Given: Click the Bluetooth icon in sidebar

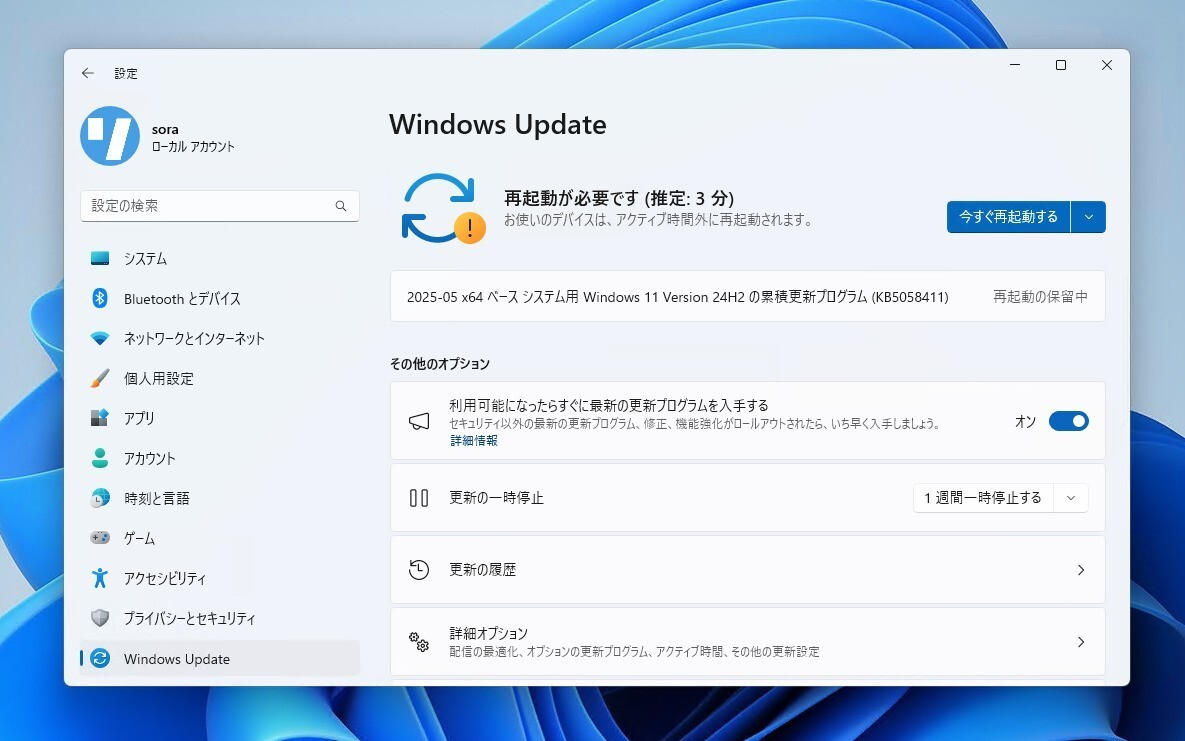Looking at the screenshot, I should pyautogui.click(x=100, y=298).
